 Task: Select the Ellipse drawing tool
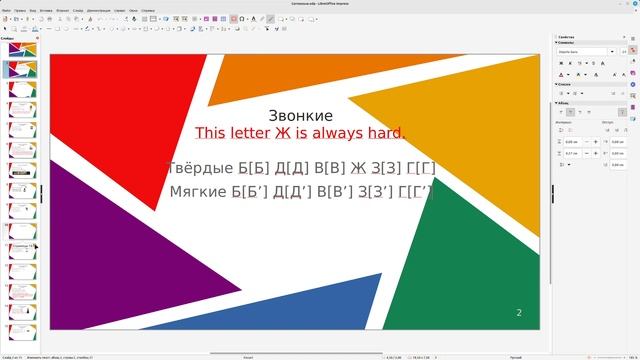point(66,29)
